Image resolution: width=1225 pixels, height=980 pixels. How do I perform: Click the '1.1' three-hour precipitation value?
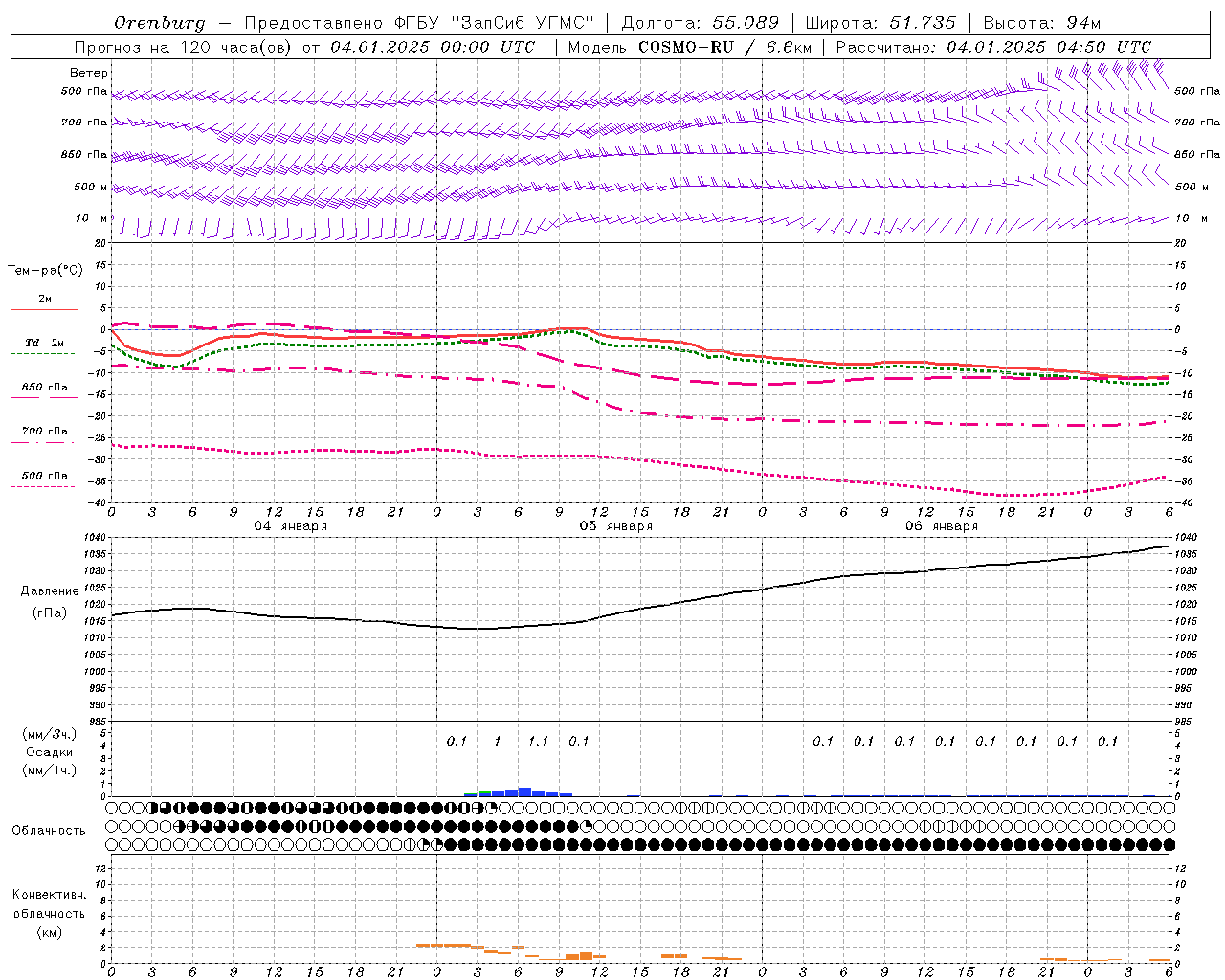click(x=539, y=741)
